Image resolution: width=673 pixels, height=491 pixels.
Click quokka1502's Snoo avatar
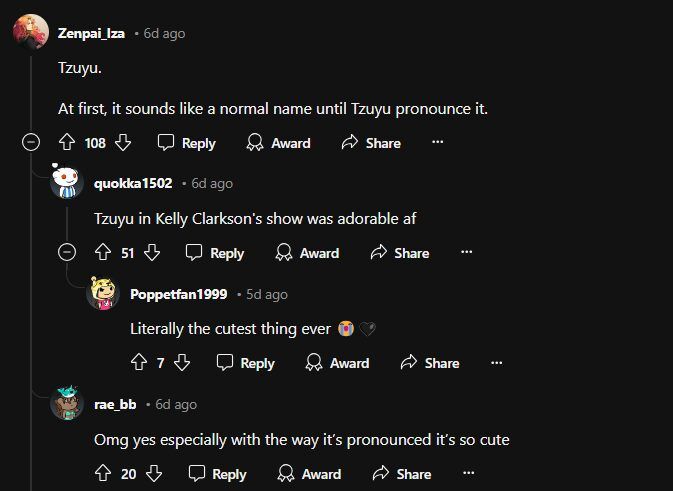(x=67, y=182)
